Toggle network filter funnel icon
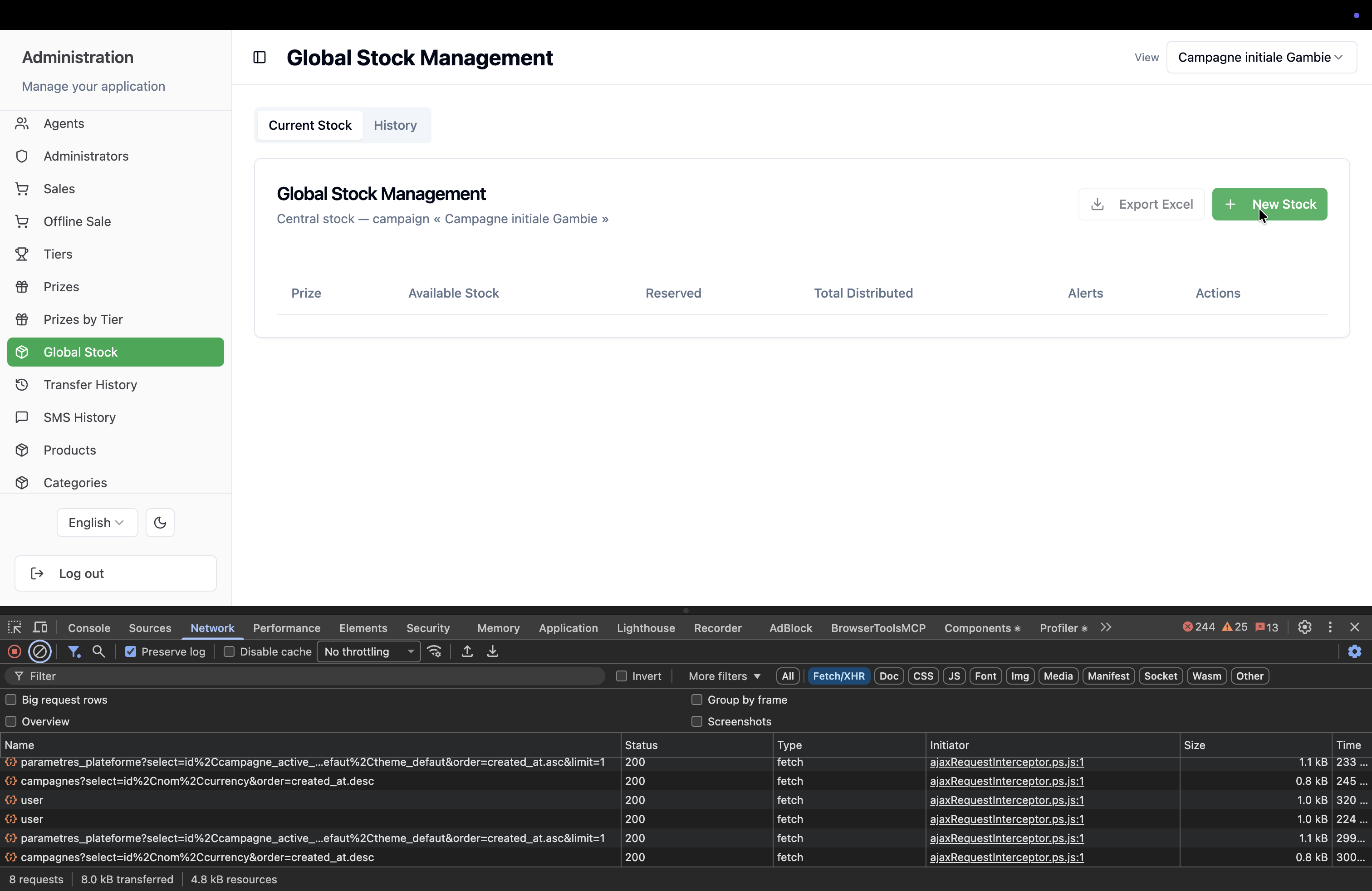The image size is (1372, 891). (x=74, y=652)
